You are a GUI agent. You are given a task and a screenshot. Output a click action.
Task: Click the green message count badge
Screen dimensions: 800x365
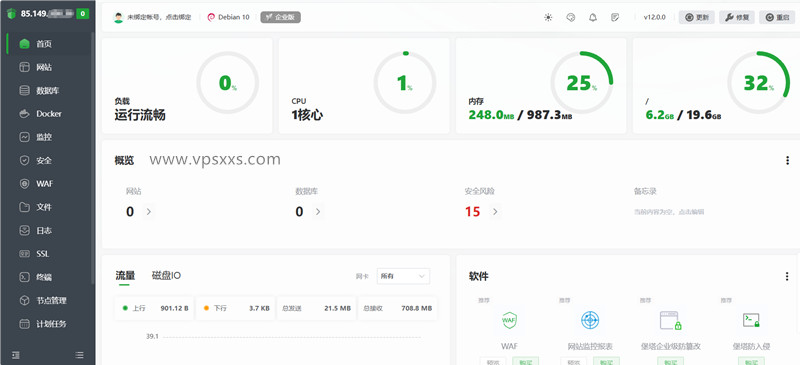pos(83,14)
